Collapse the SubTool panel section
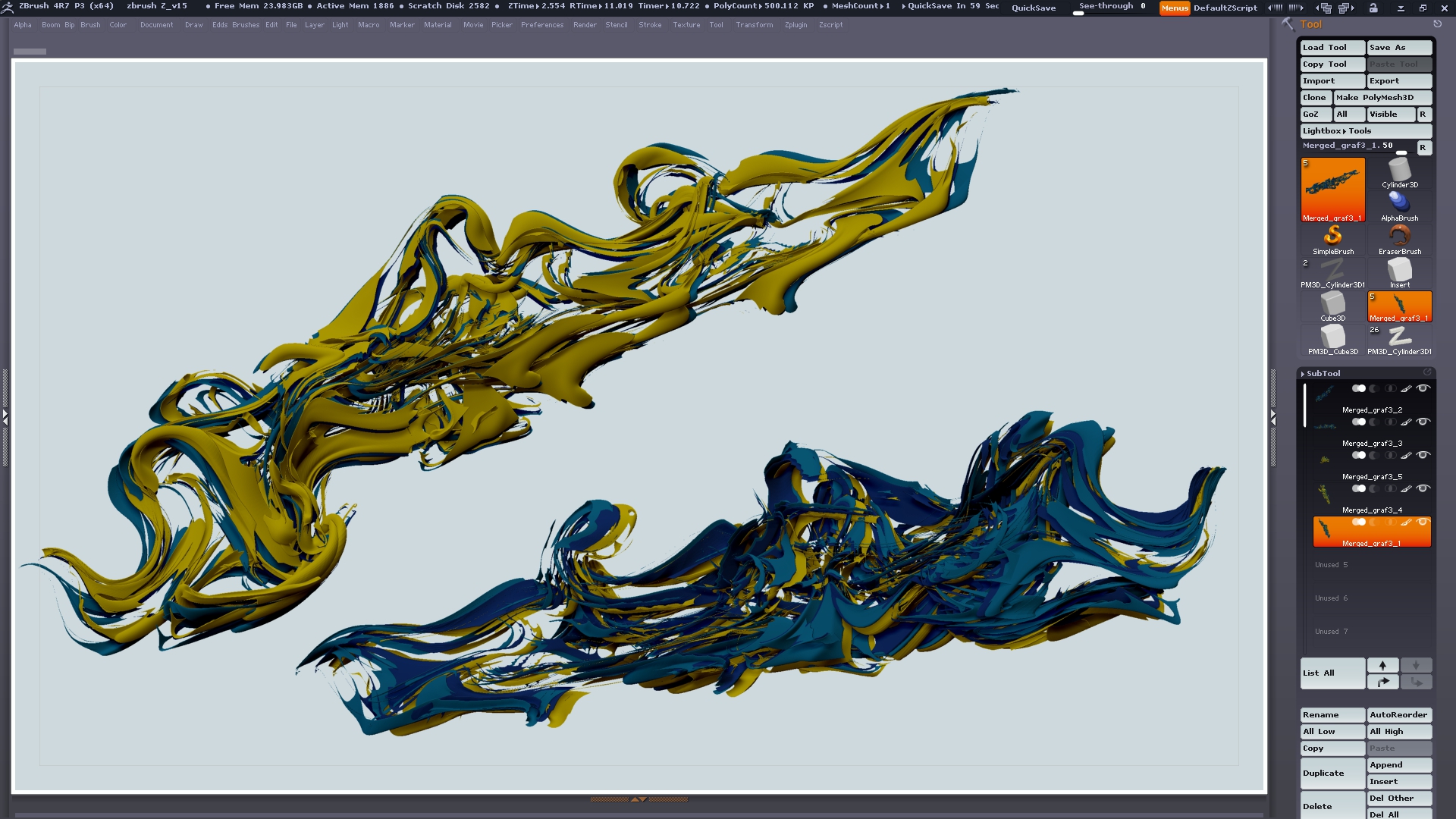Screen dimensions: 1456x819 pos(1323,373)
